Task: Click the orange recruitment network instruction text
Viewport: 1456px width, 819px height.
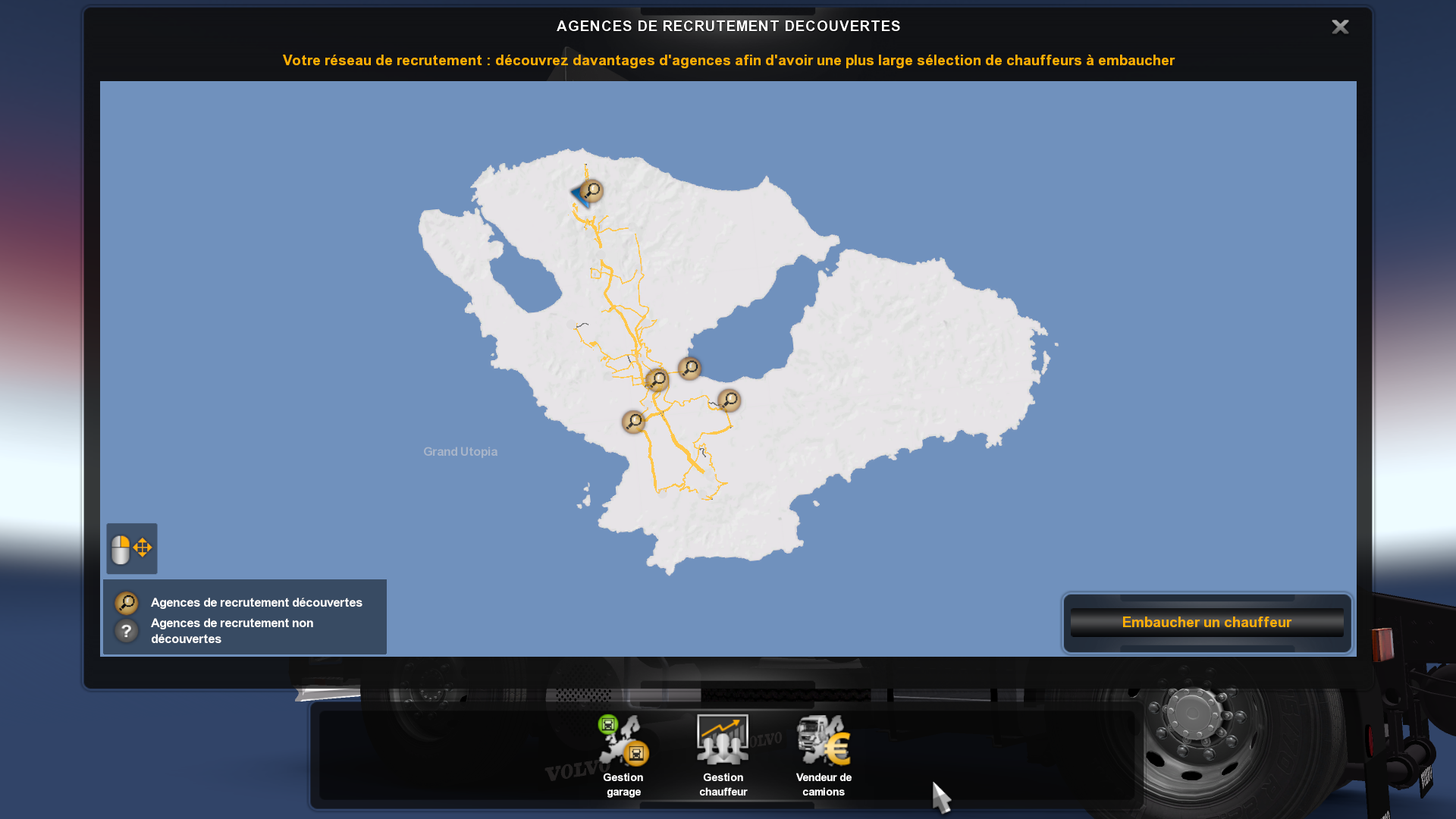Action: click(x=728, y=60)
